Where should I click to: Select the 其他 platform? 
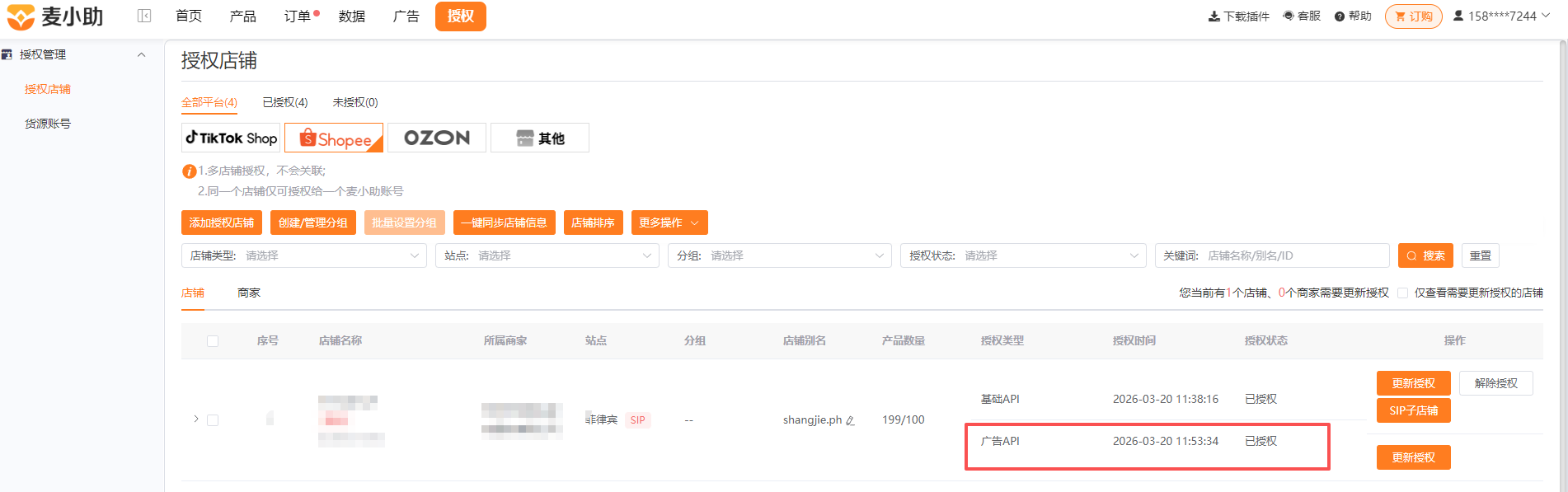[540, 138]
